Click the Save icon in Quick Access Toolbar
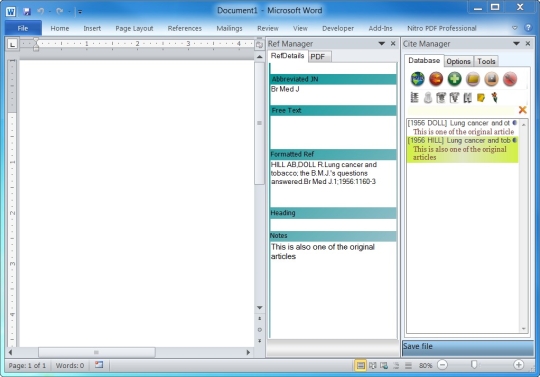Image resolution: width=540 pixels, height=377 pixels. tap(27, 11)
